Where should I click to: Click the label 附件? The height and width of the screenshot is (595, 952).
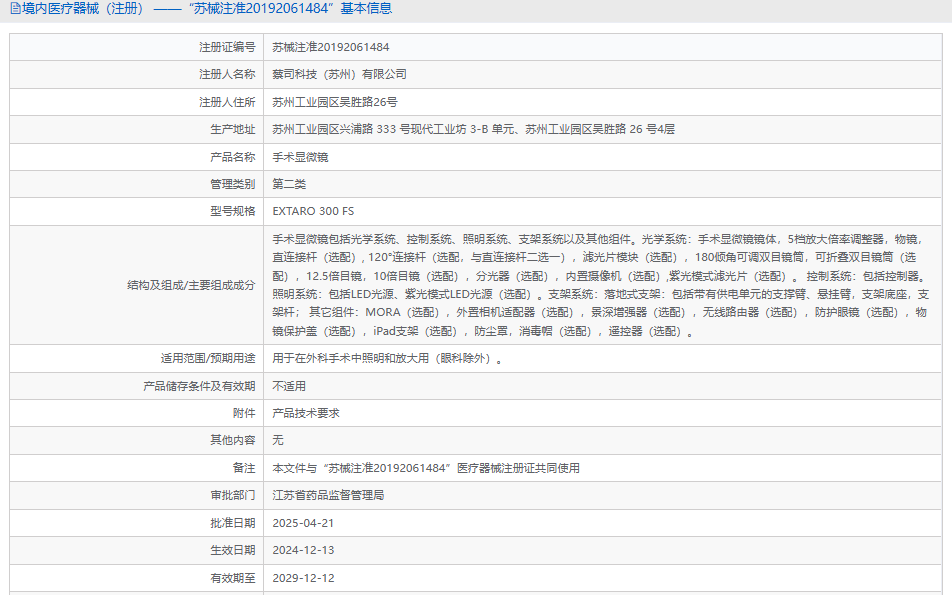click(x=244, y=413)
